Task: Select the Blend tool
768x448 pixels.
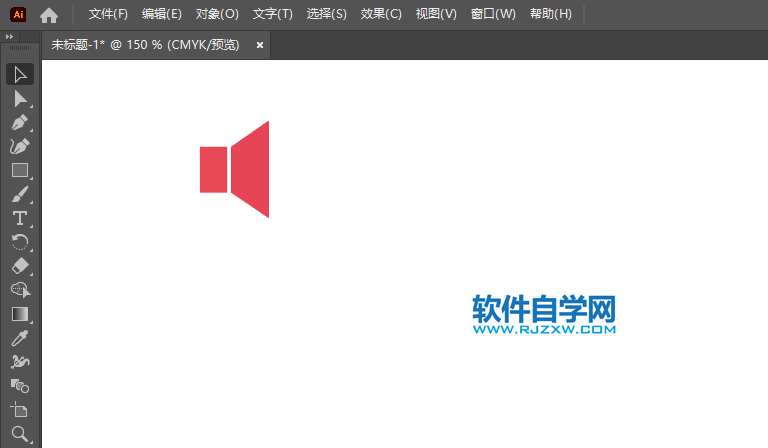Action: (20, 386)
